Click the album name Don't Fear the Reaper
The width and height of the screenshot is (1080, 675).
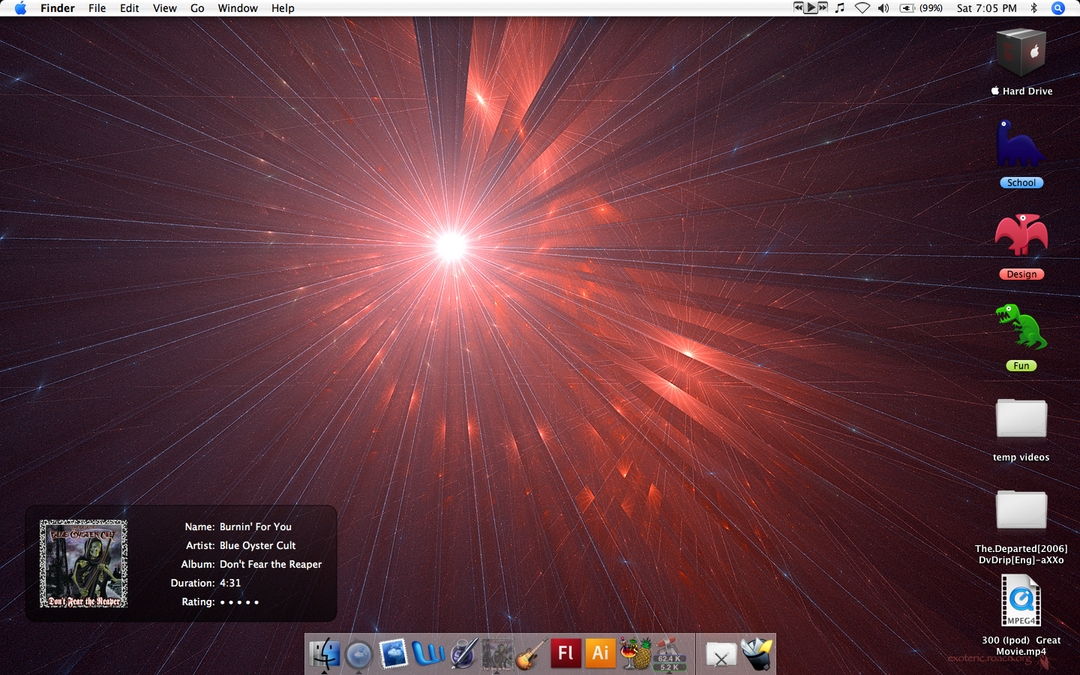271,563
